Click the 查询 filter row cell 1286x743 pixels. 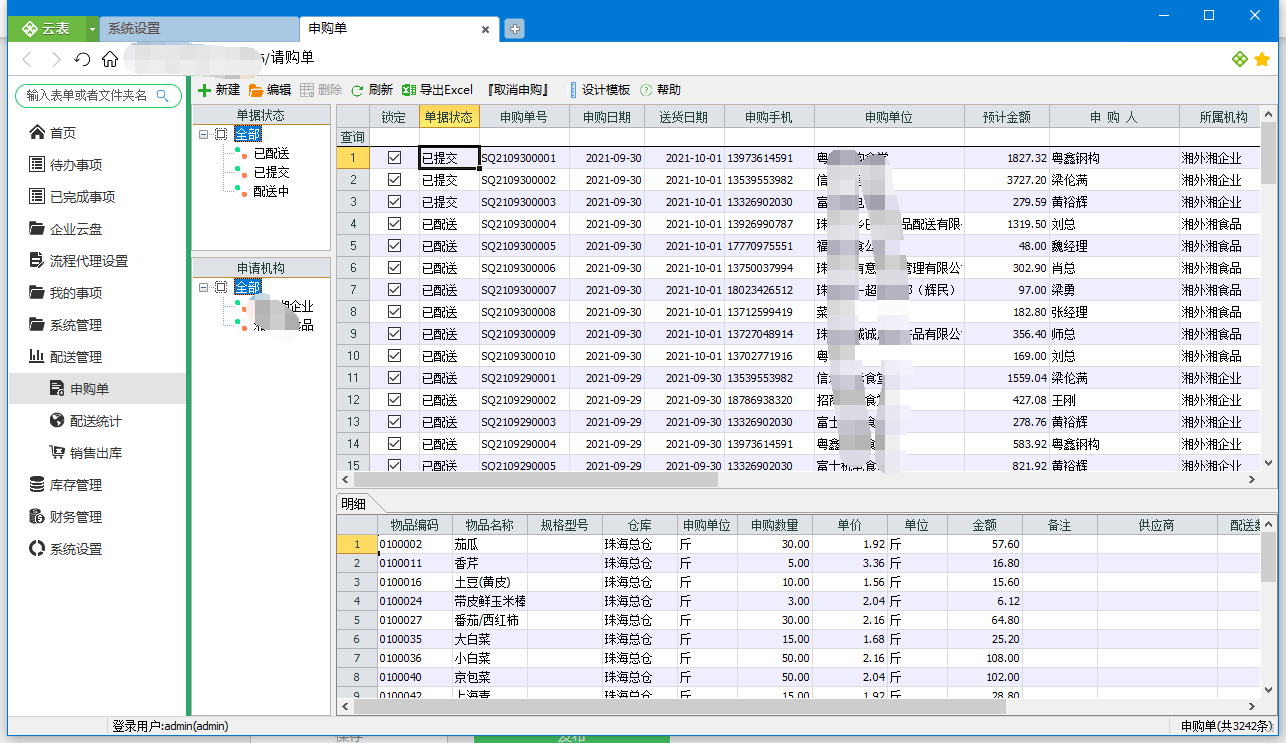click(353, 137)
